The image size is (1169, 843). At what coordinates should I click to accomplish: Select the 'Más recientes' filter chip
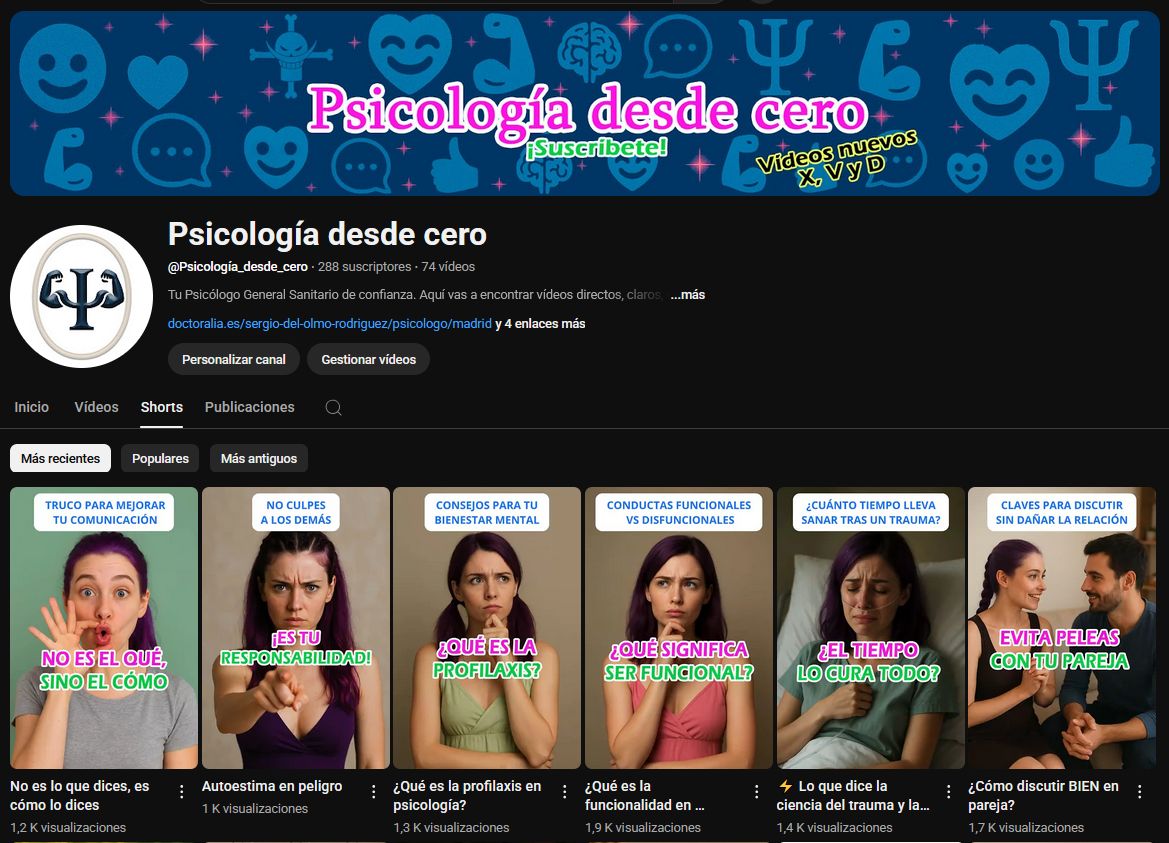[x=61, y=458]
